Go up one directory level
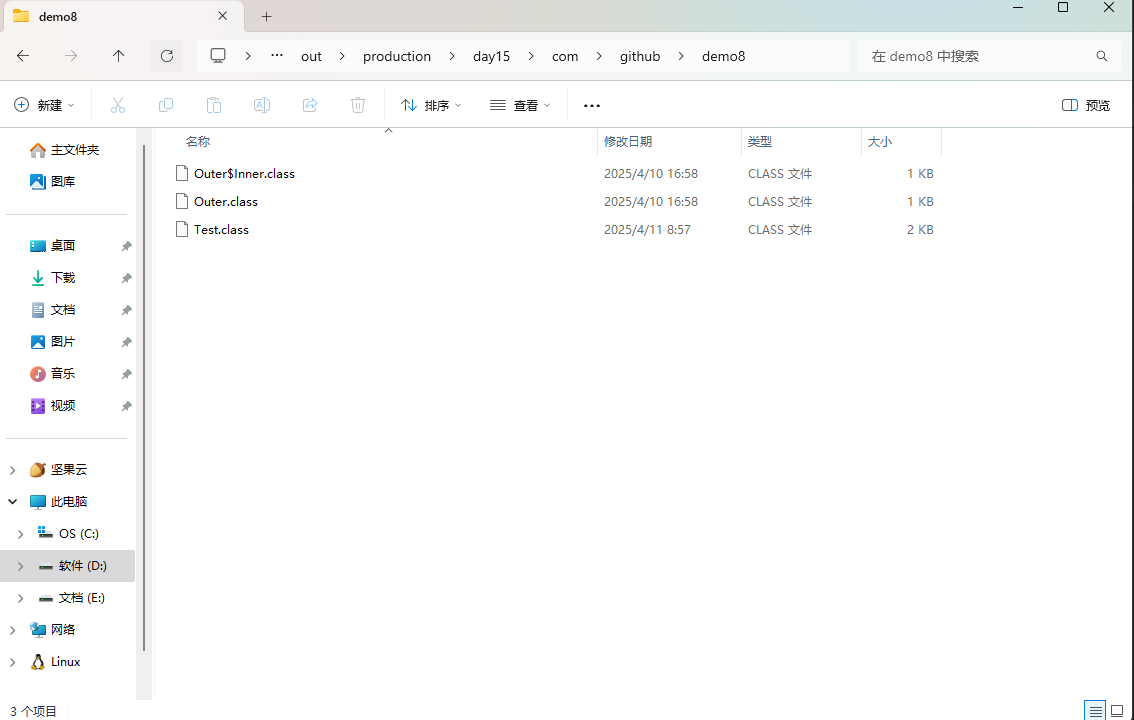Viewport: 1134px width, 720px height. [119, 56]
